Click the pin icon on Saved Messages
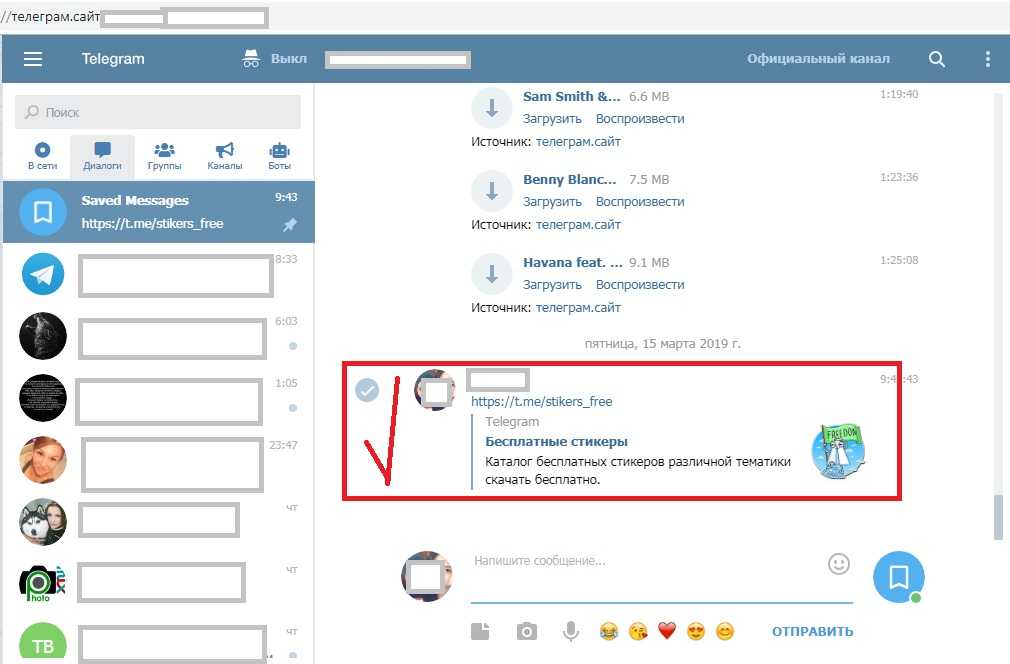1010x664 pixels. point(290,225)
